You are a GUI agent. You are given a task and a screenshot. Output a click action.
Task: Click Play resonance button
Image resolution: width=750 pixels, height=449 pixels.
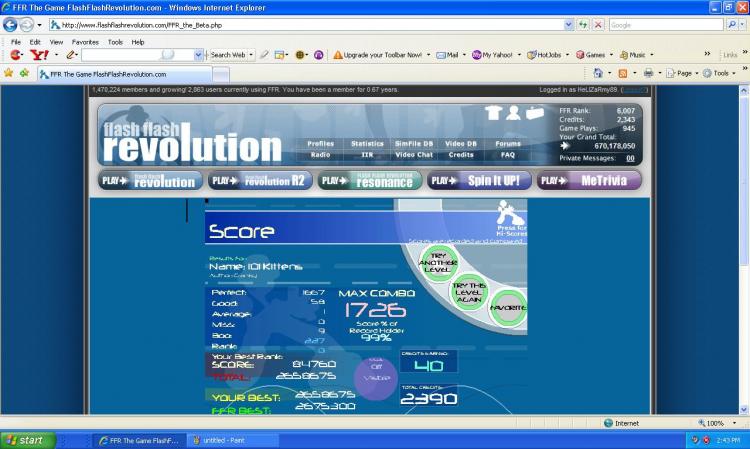[x=369, y=181]
